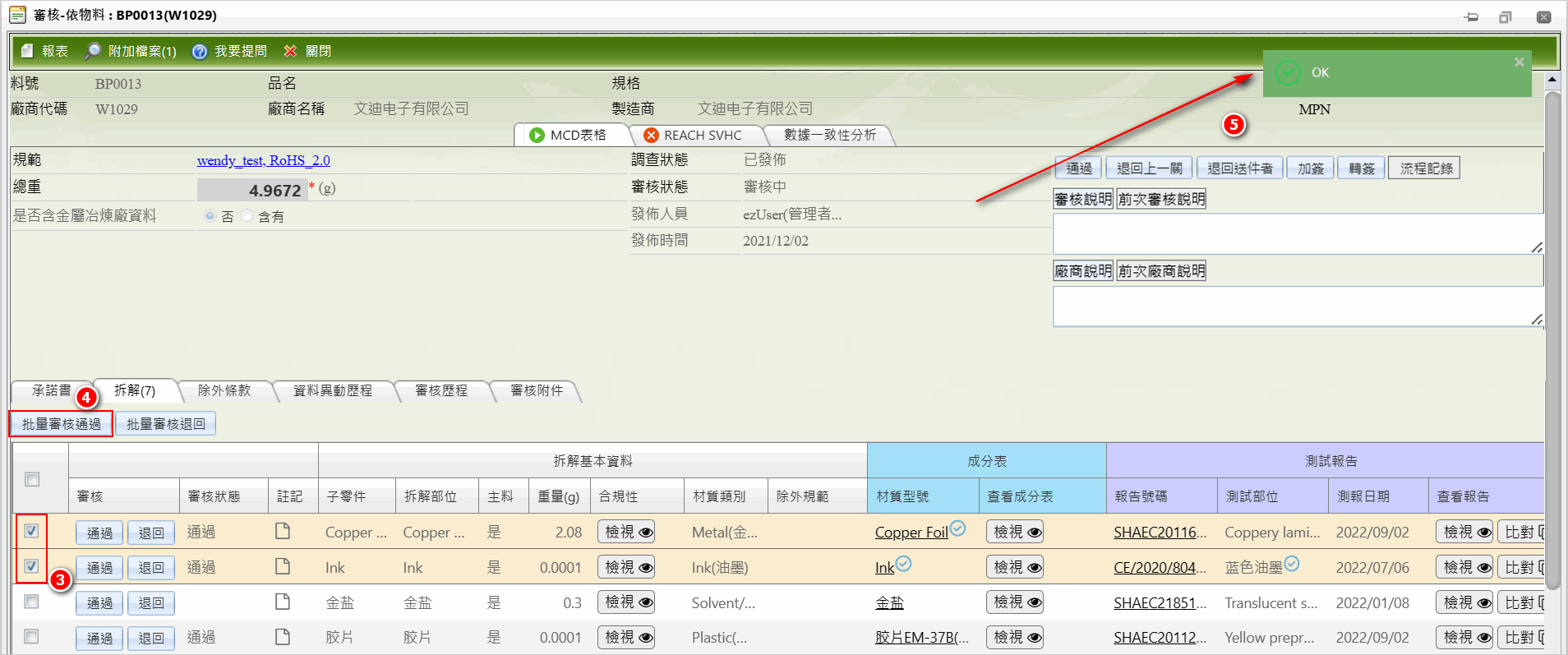Click 退回送件者 button

[1239, 168]
